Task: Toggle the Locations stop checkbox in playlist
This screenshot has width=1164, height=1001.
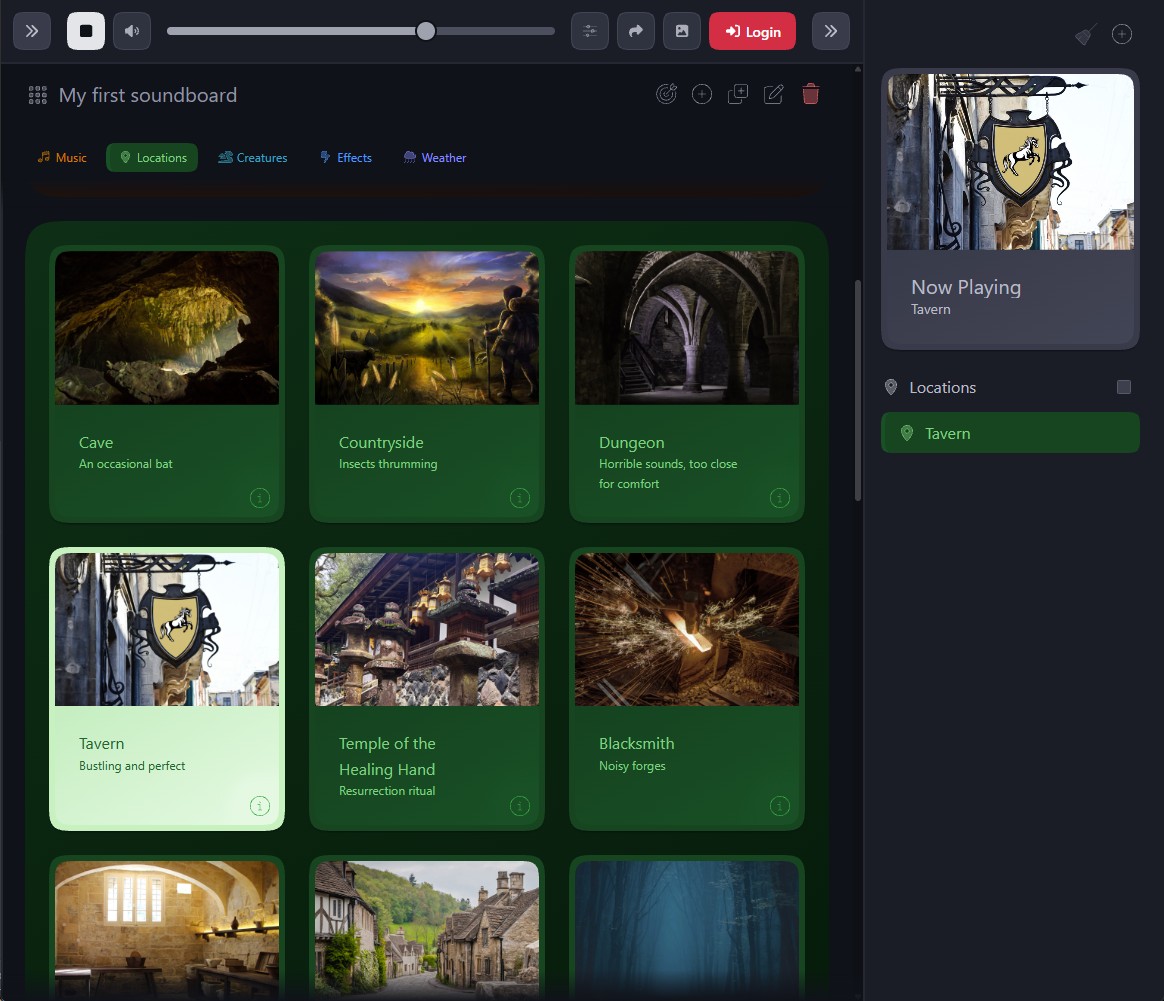Action: click(1124, 387)
